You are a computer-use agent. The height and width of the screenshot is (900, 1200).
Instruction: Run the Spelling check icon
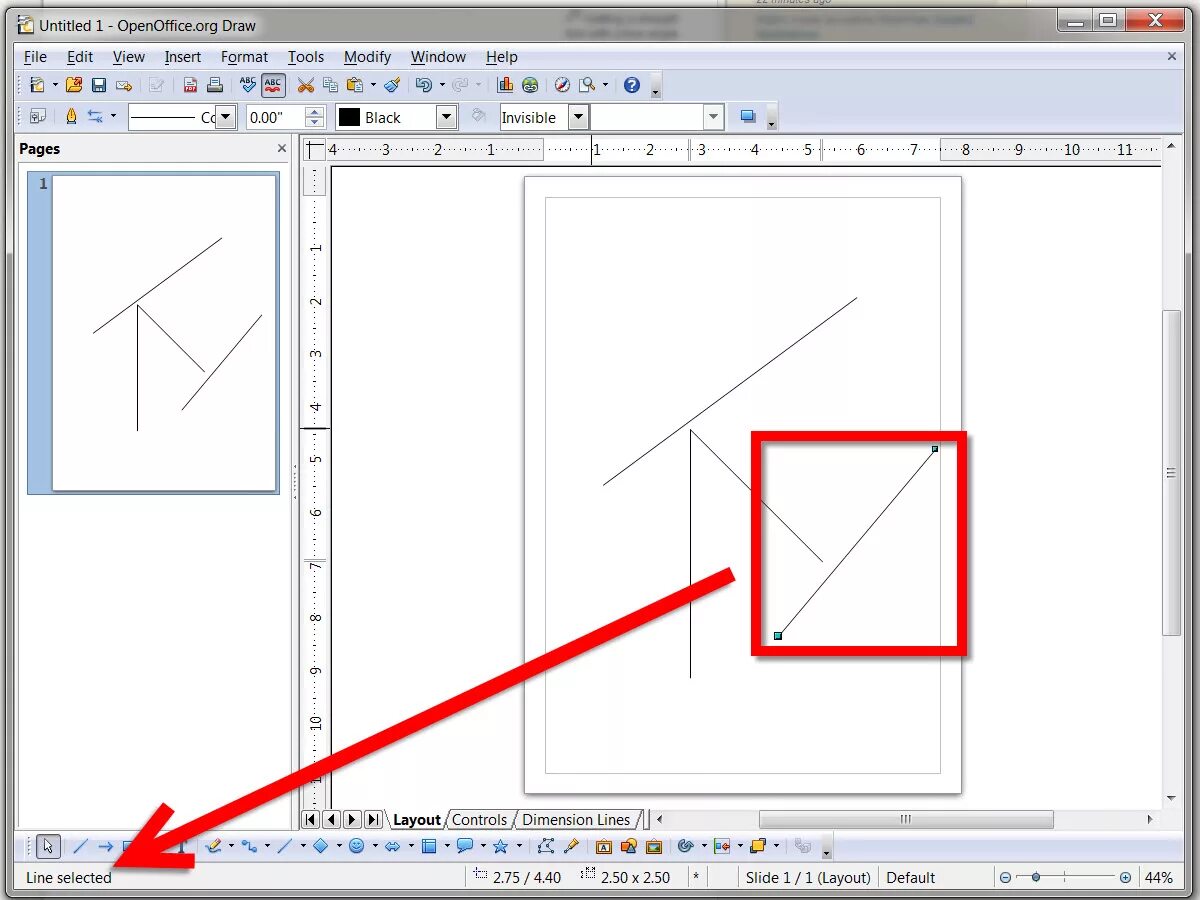tap(248, 86)
